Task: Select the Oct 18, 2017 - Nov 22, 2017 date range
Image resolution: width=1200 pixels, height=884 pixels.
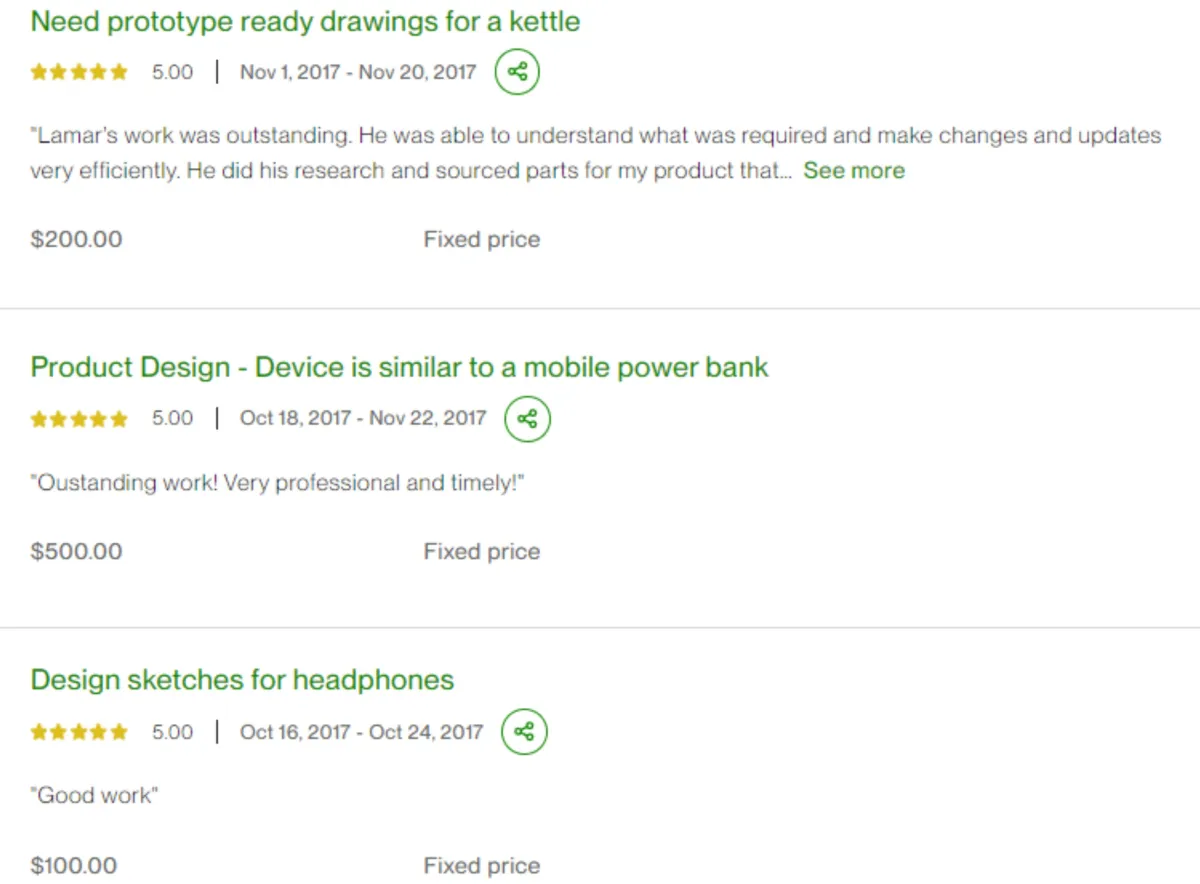Action: click(363, 418)
